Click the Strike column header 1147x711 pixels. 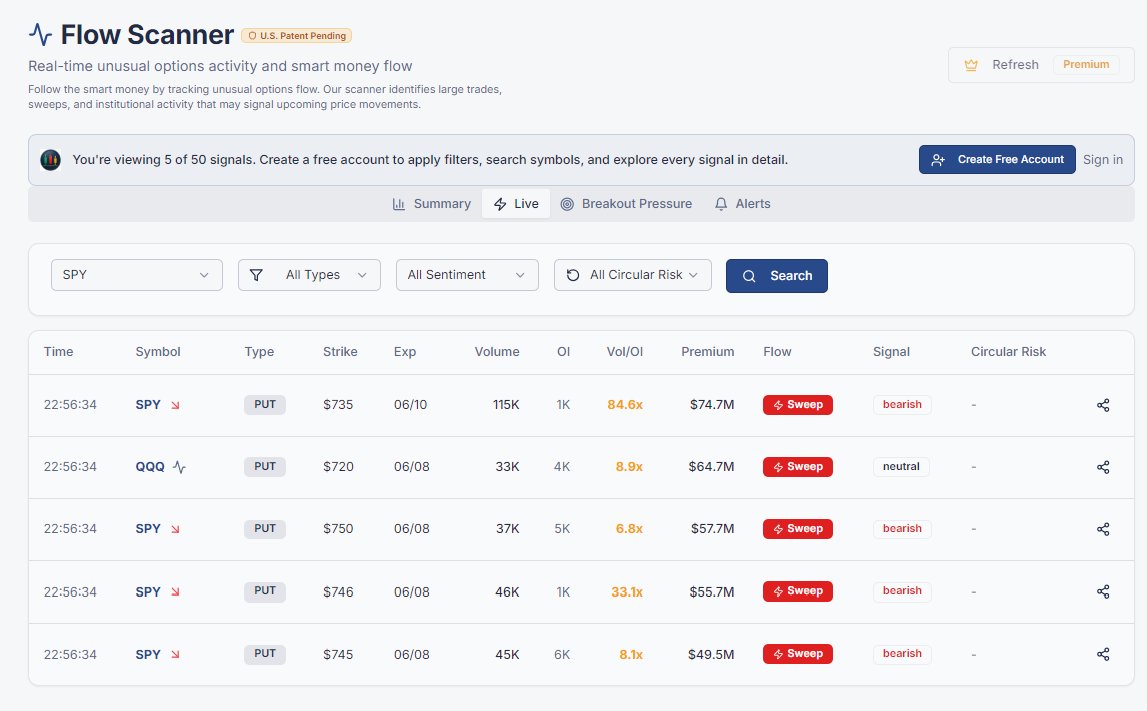pyautogui.click(x=340, y=352)
